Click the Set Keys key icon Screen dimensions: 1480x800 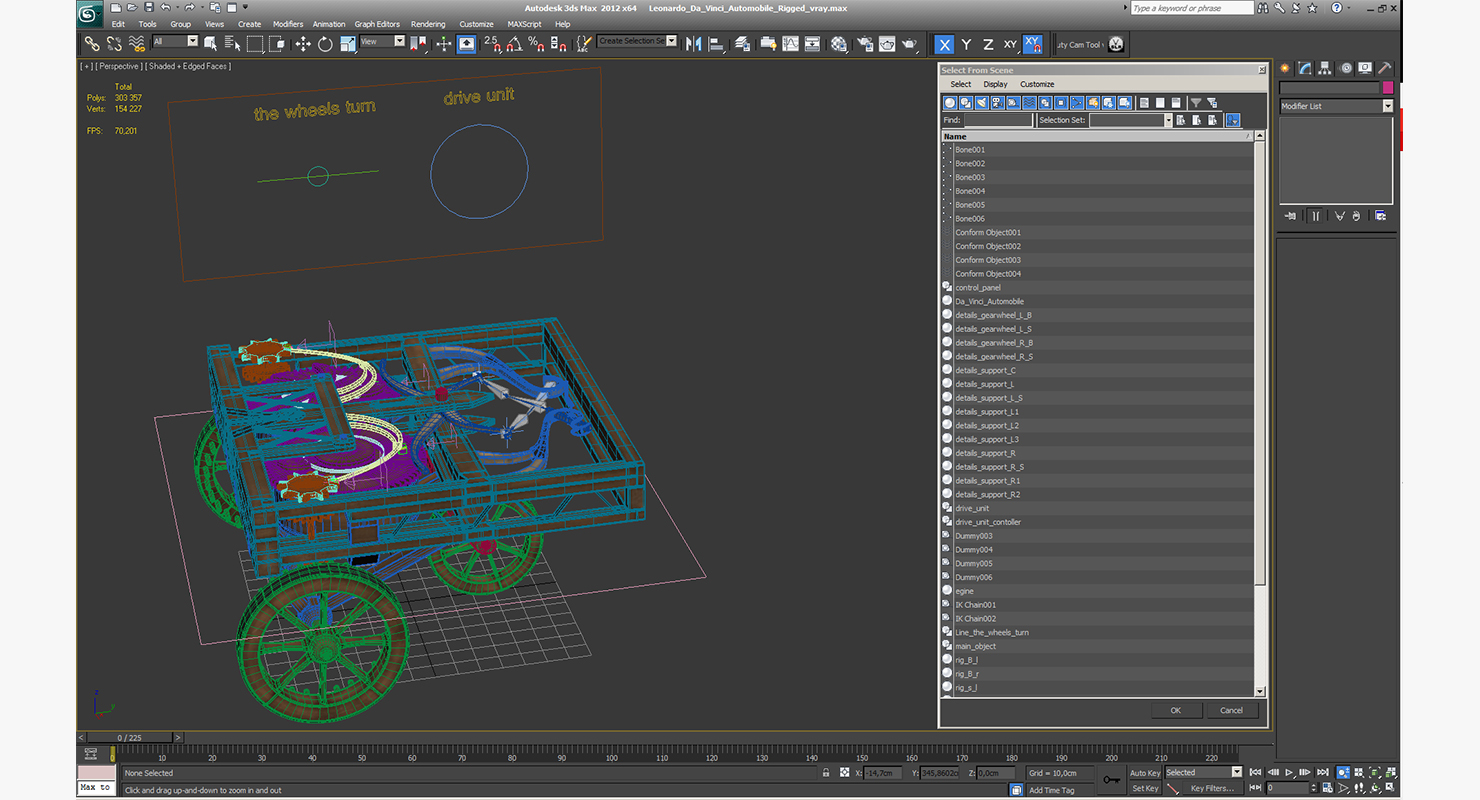point(1111,780)
